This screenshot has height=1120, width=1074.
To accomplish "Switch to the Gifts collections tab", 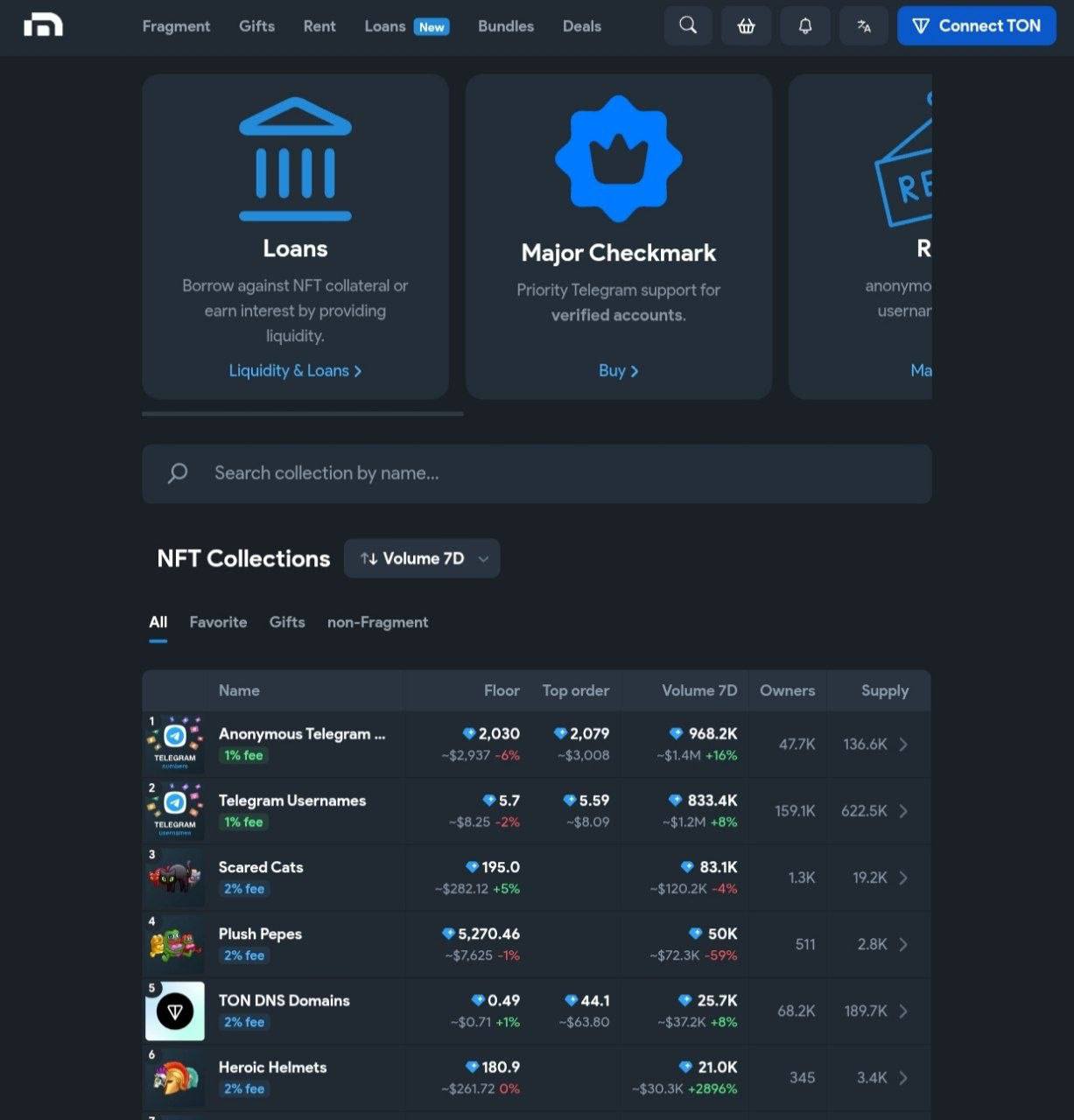I will click(287, 622).
